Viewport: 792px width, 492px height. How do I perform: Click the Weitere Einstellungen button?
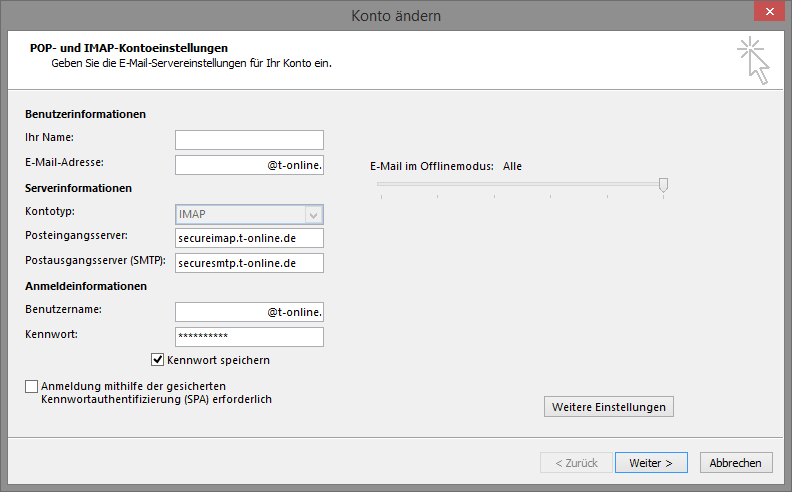pyautogui.click(x=609, y=407)
